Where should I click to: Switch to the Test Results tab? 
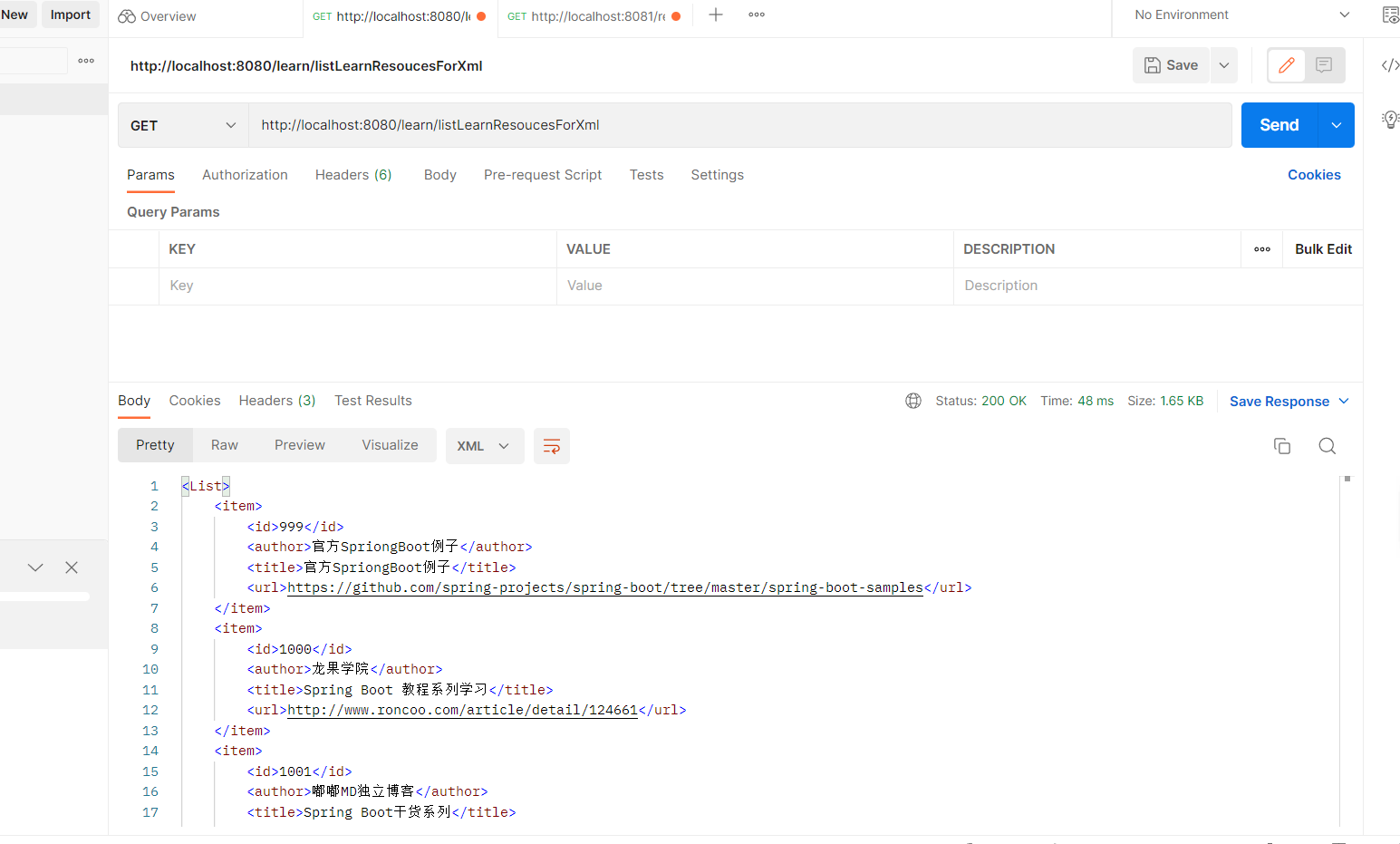(x=373, y=401)
